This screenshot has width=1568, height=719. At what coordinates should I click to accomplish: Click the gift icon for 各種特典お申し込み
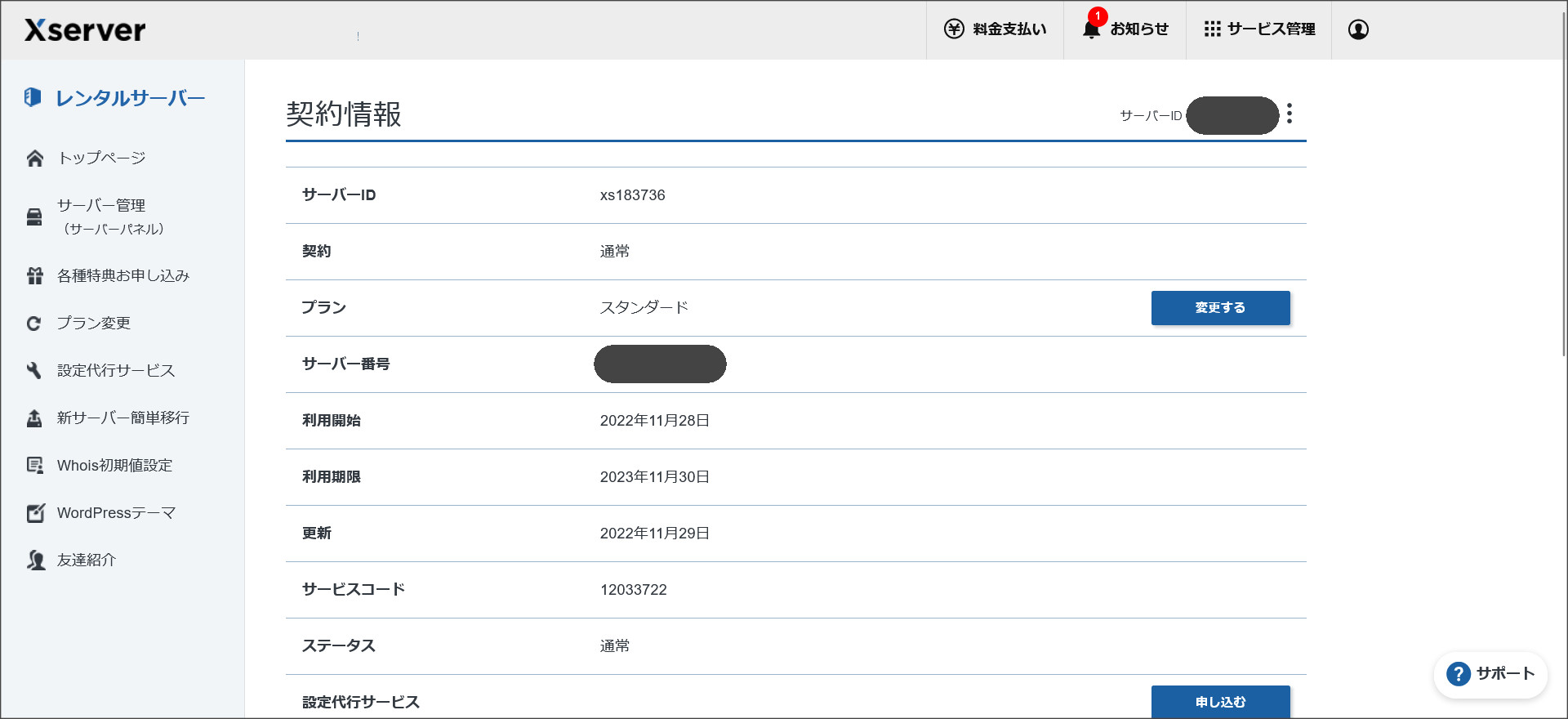click(34, 276)
